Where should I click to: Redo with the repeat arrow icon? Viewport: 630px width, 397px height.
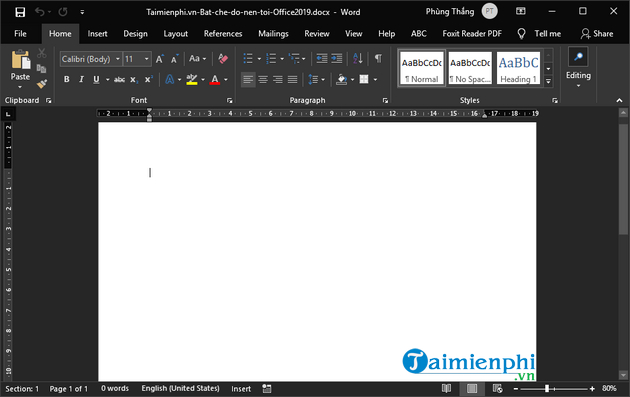tap(63, 12)
